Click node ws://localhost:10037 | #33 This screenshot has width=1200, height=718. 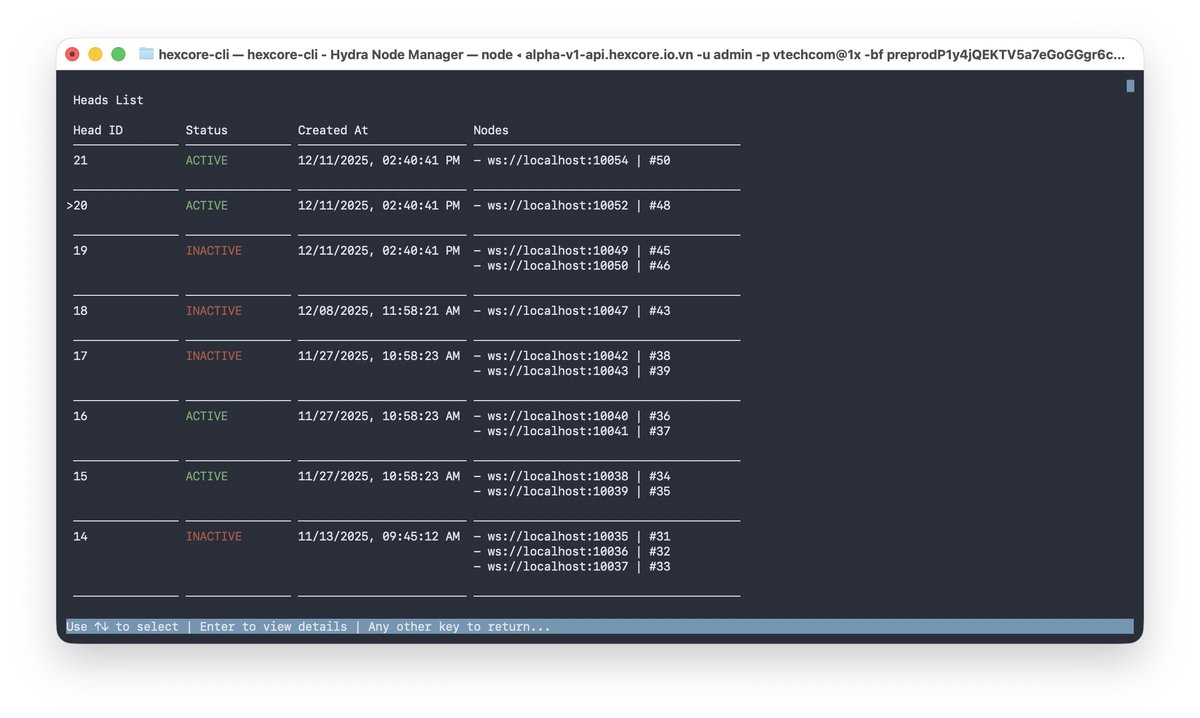click(x=572, y=567)
